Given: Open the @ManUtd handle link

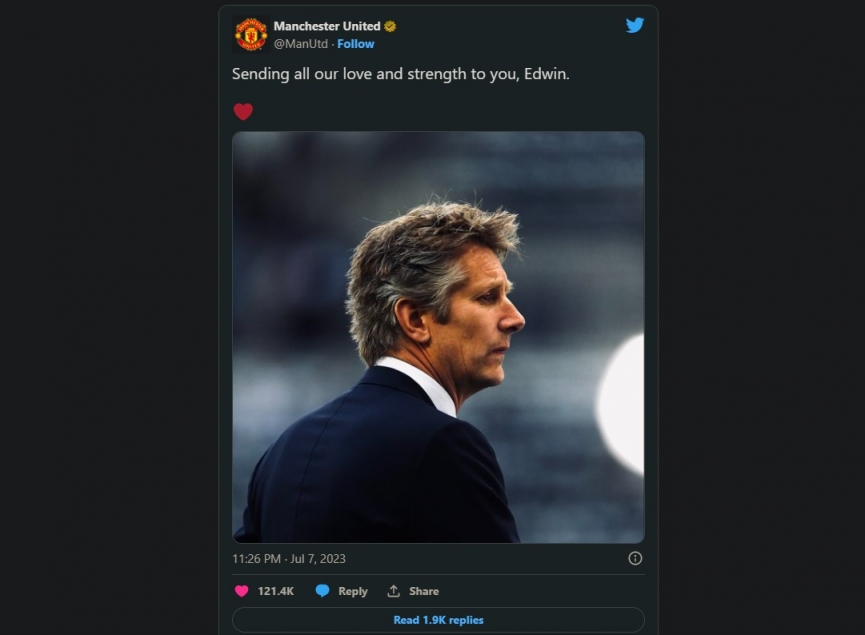Looking at the screenshot, I should tap(300, 44).
